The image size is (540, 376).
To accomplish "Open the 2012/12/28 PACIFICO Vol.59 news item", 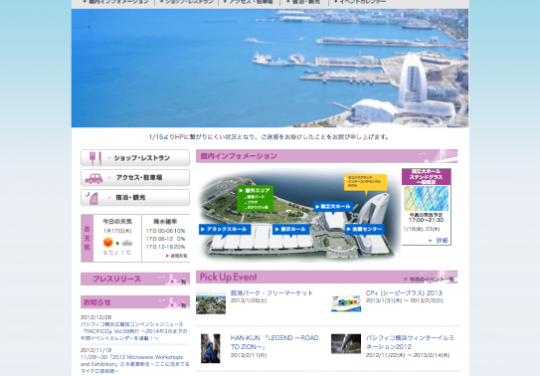I will coord(134,331).
